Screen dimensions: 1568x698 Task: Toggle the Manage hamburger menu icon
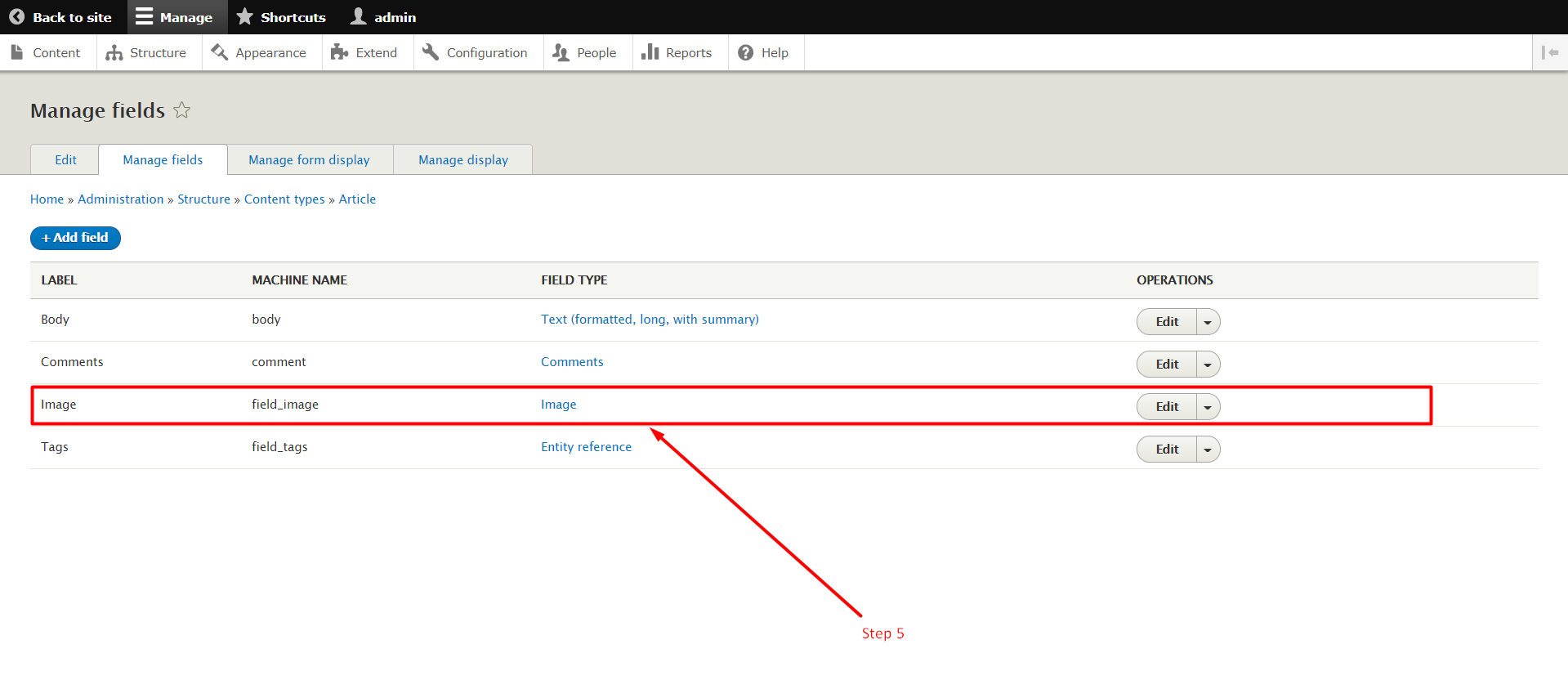pyautogui.click(x=144, y=16)
